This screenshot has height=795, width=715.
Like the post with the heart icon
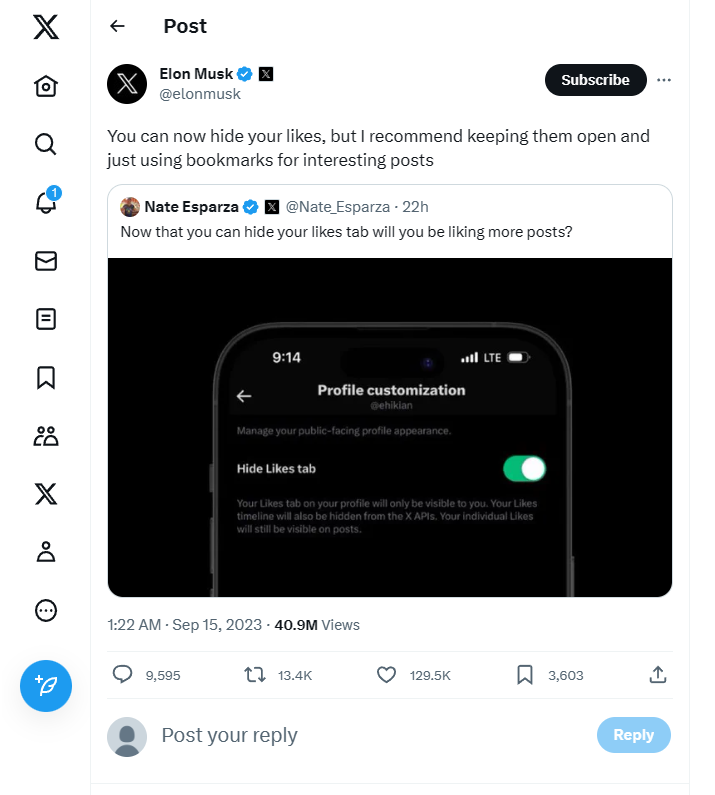pyautogui.click(x=387, y=675)
